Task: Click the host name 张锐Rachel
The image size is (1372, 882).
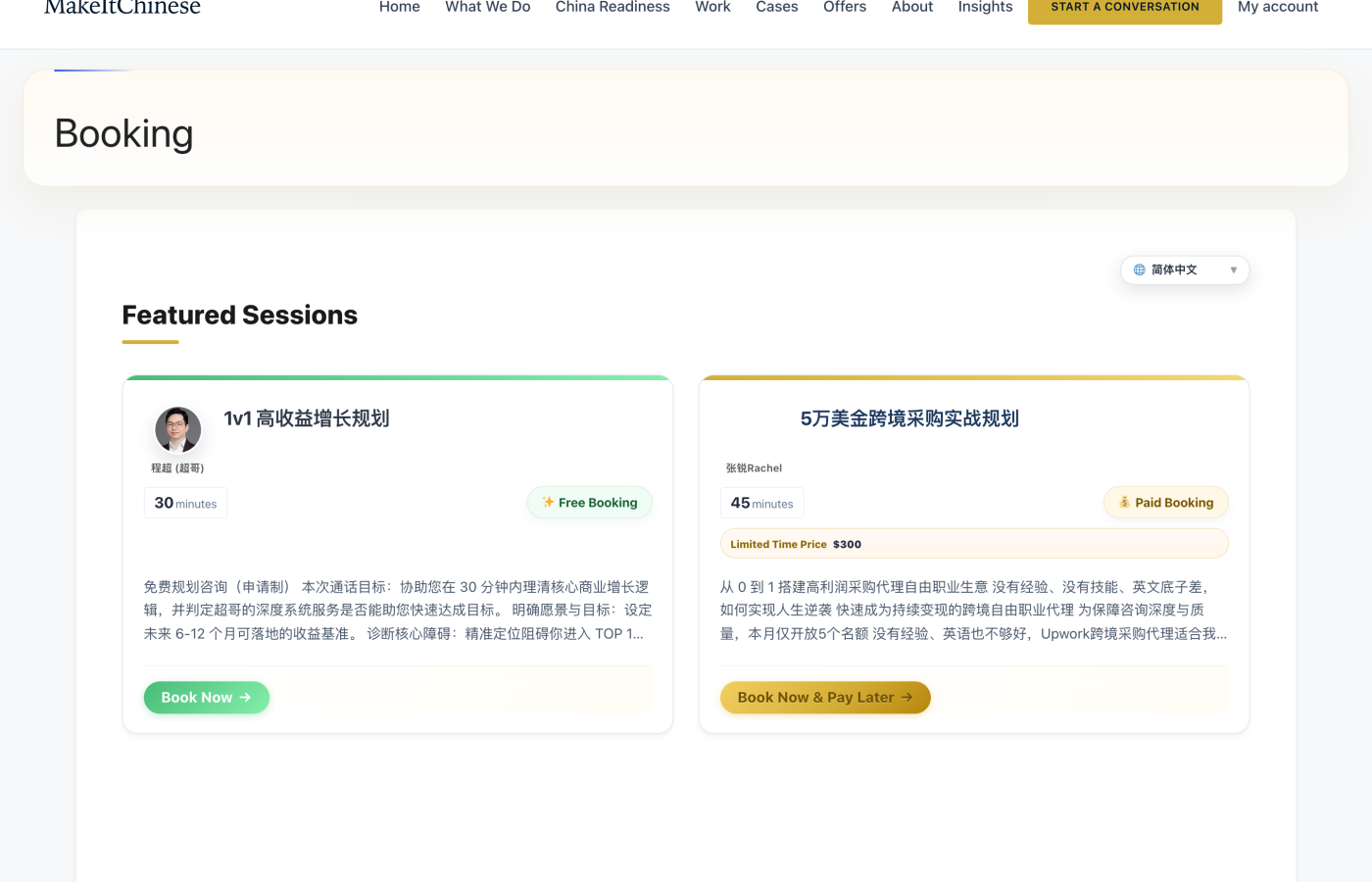Action: 754,468
